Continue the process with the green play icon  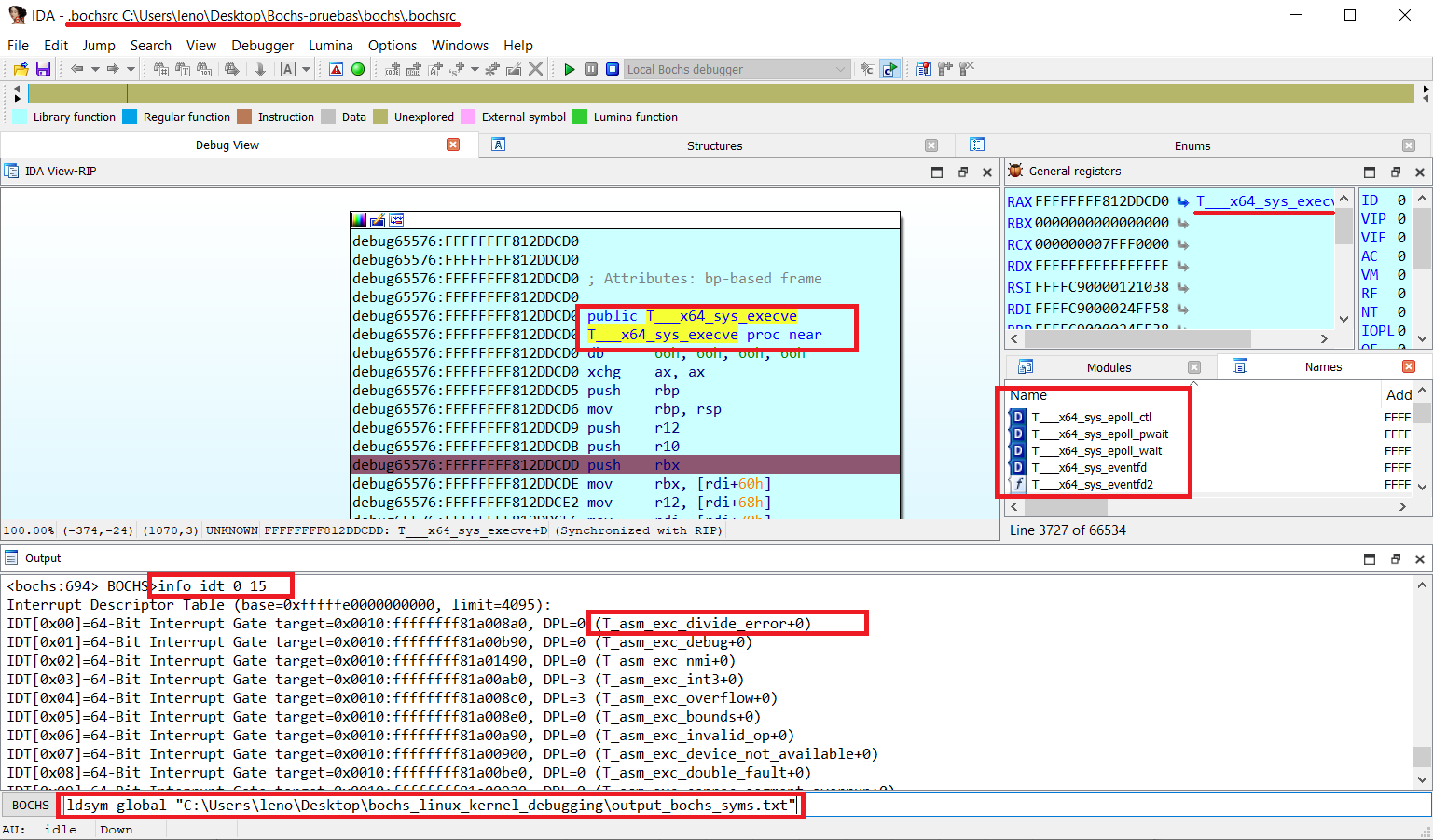pyautogui.click(x=569, y=69)
